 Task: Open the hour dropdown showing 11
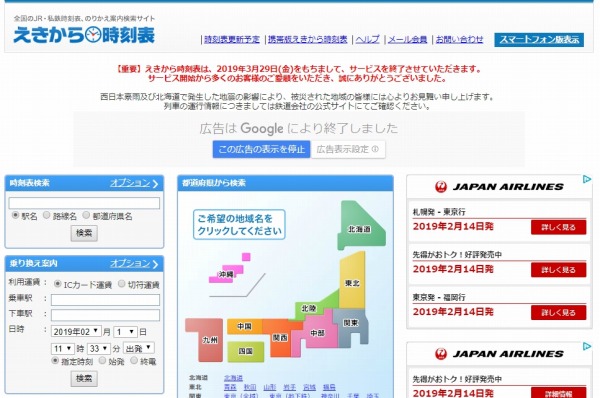click(62, 348)
